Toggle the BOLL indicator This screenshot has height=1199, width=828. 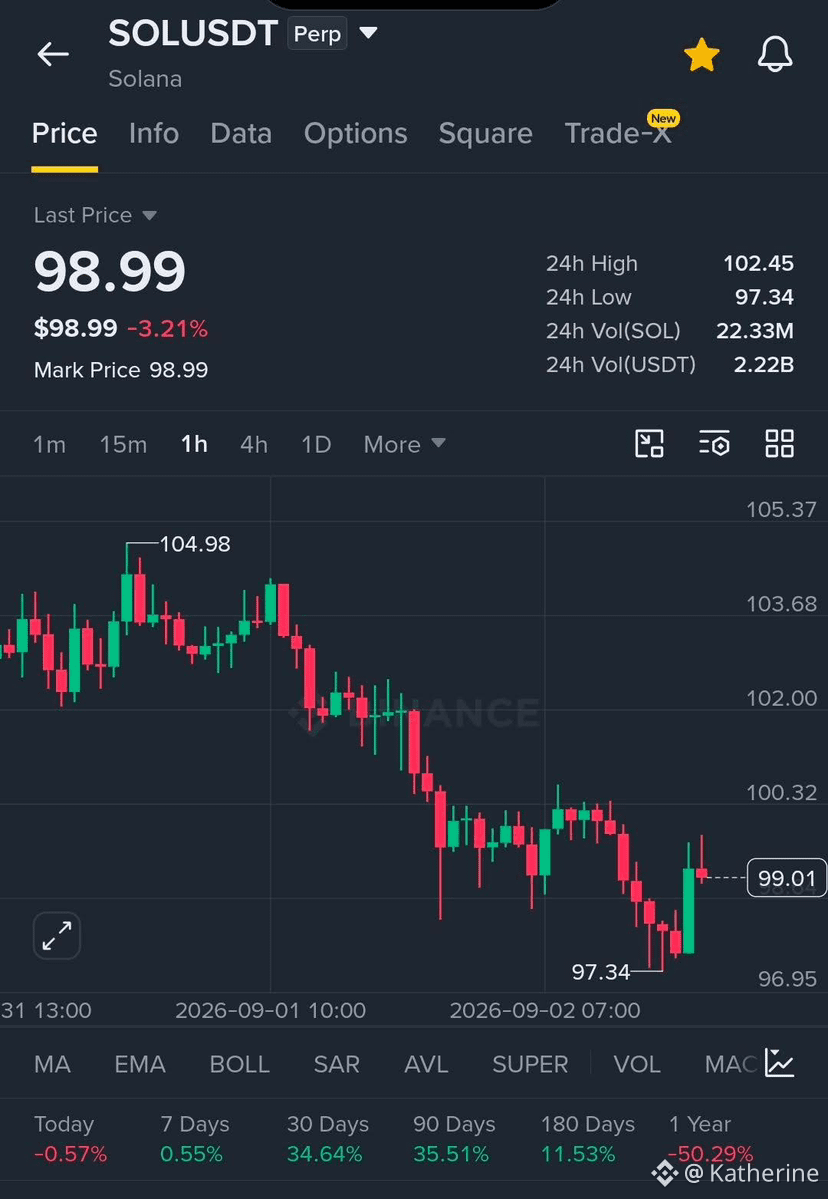coord(239,1064)
